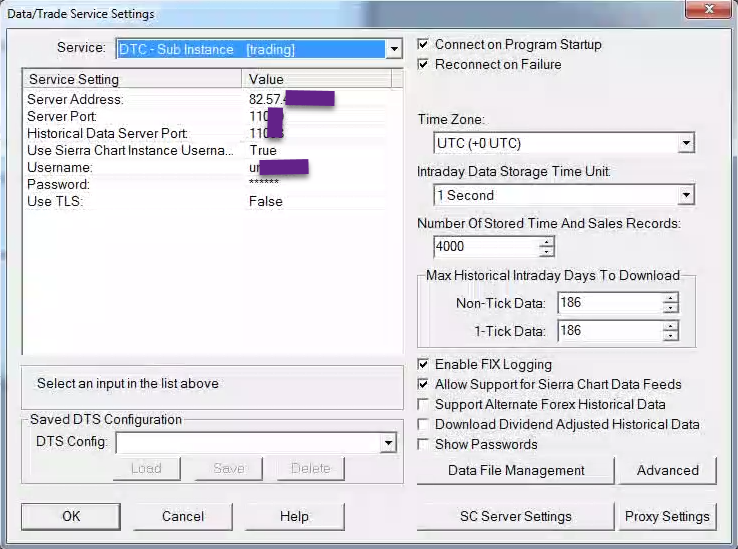This screenshot has width=738, height=549.
Task: Click the Use TLS value False
Action: [266, 201]
